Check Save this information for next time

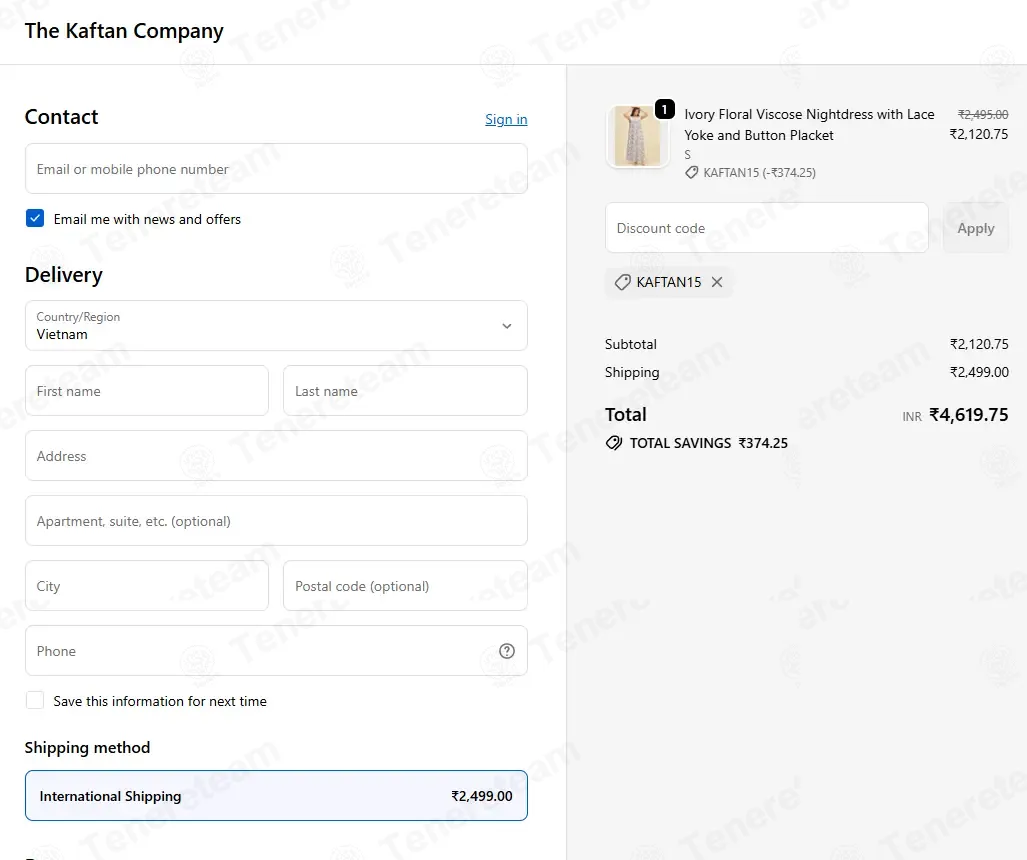click(x=35, y=700)
